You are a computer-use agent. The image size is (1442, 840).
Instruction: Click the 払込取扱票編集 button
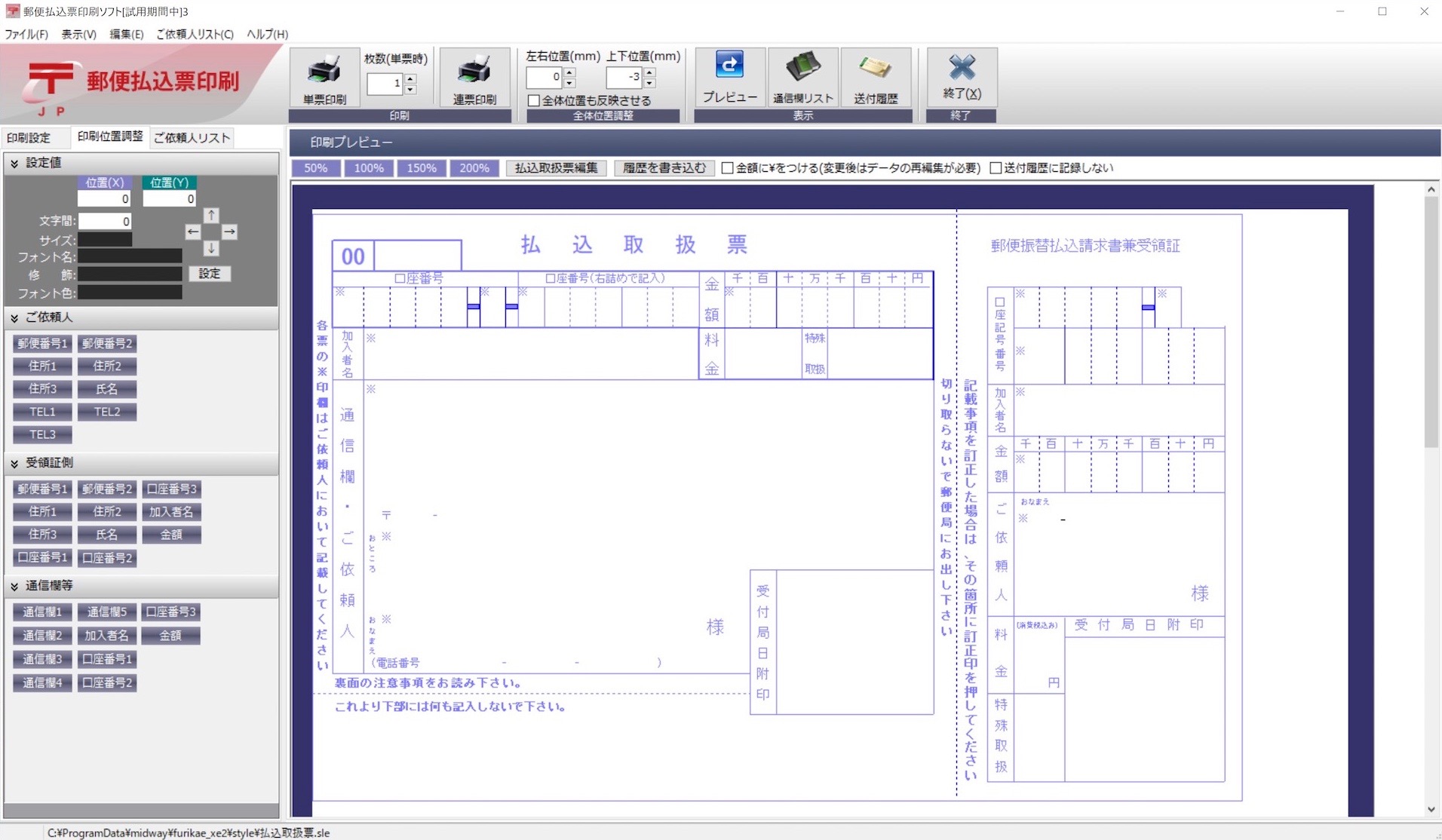click(556, 168)
